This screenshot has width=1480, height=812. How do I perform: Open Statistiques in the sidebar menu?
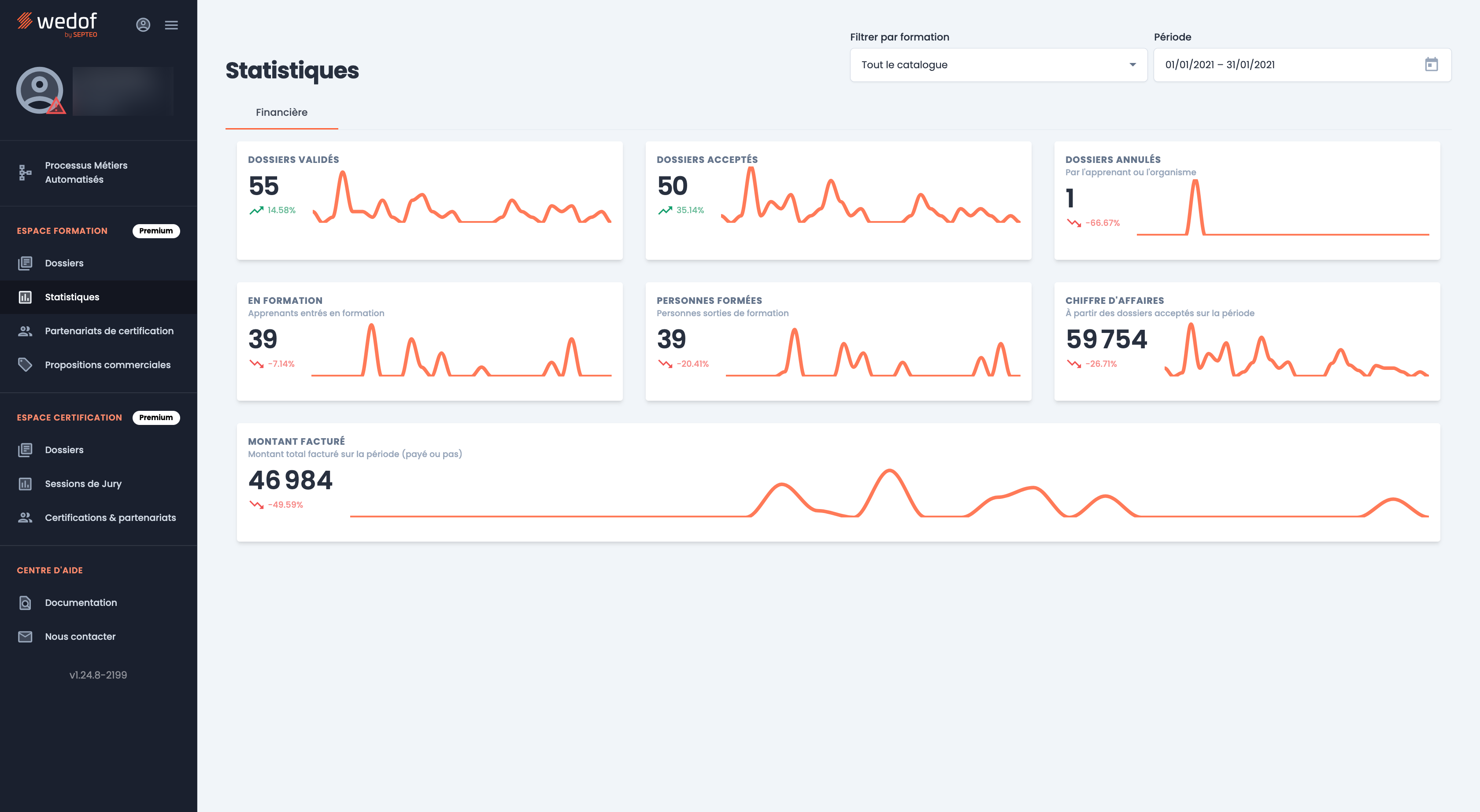click(x=72, y=297)
